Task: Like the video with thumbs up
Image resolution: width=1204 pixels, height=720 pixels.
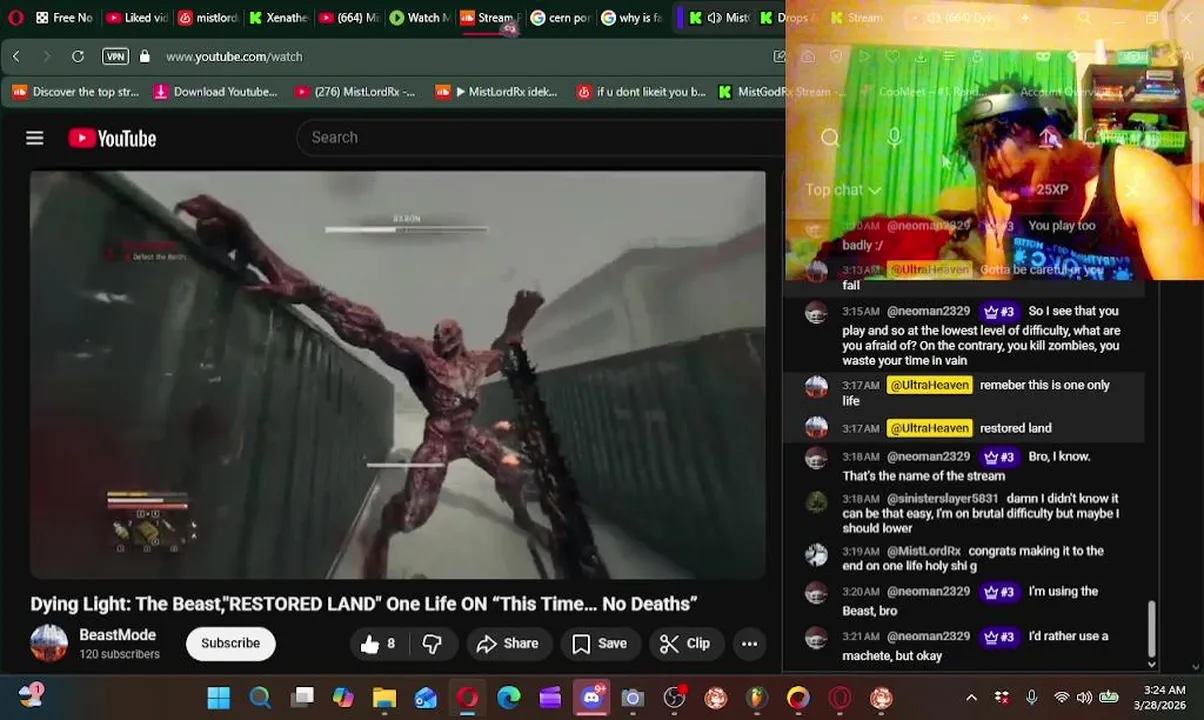Action: 378,643
